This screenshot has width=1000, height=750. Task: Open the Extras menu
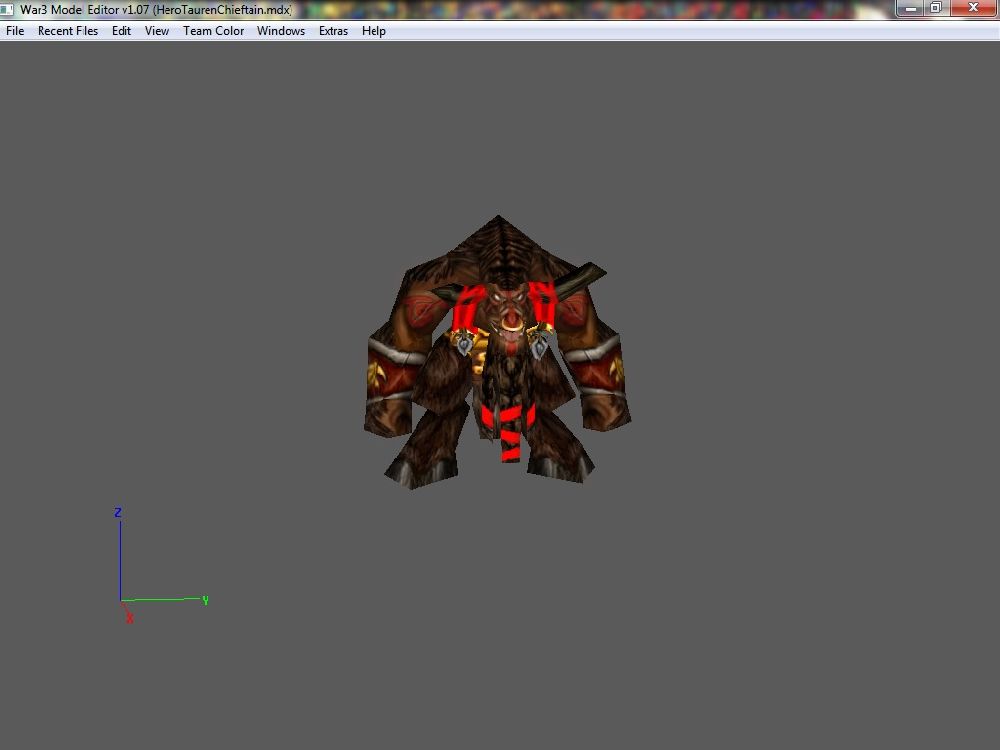click(333, 31)
